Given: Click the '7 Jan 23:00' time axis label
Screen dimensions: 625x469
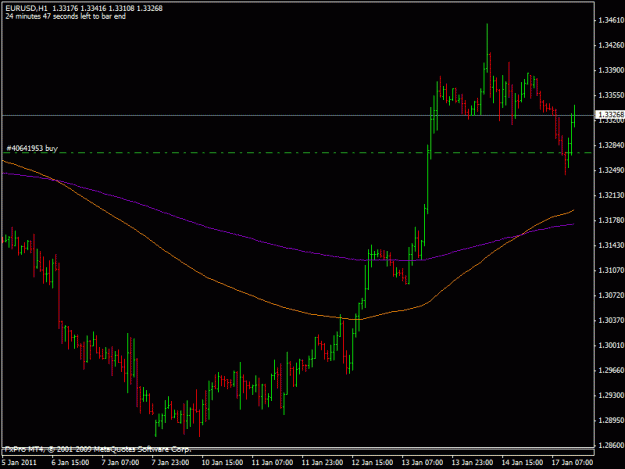Looking at the screenshot, I should tap(170, 463).
